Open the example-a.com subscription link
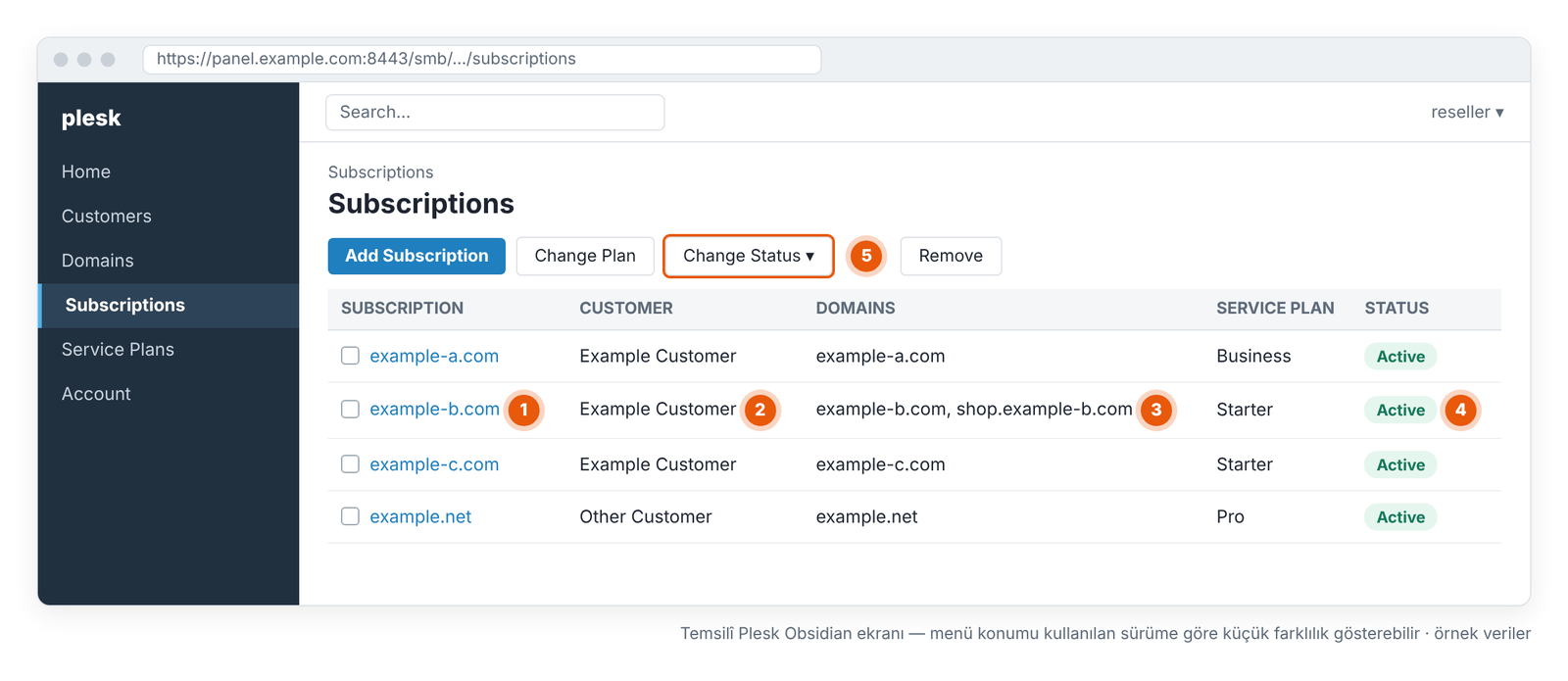Image resolution: width=1568 pixels, height=681 pixels. [434, 356]
